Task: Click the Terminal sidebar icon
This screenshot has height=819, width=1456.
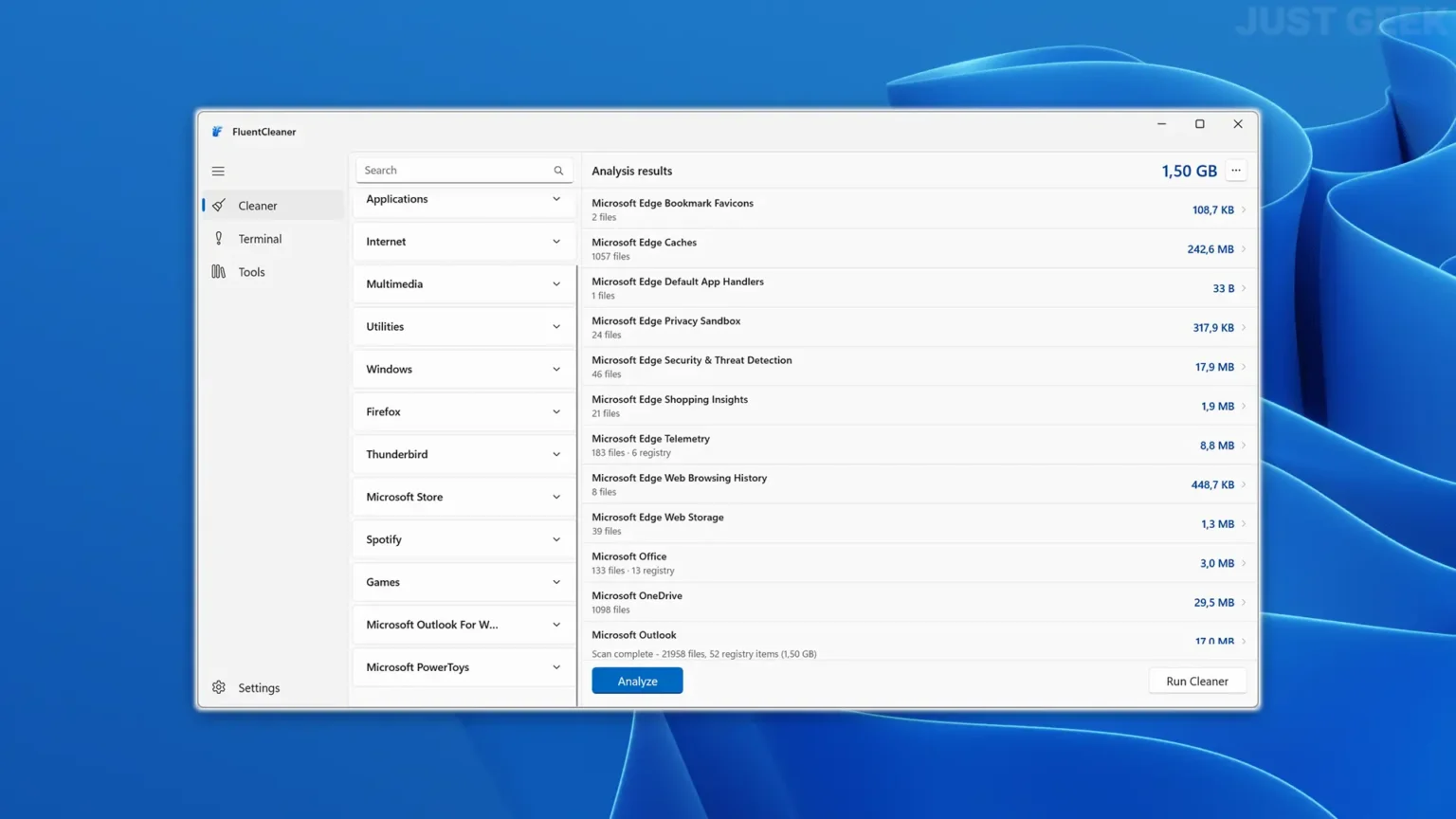Action: point(219,239)
